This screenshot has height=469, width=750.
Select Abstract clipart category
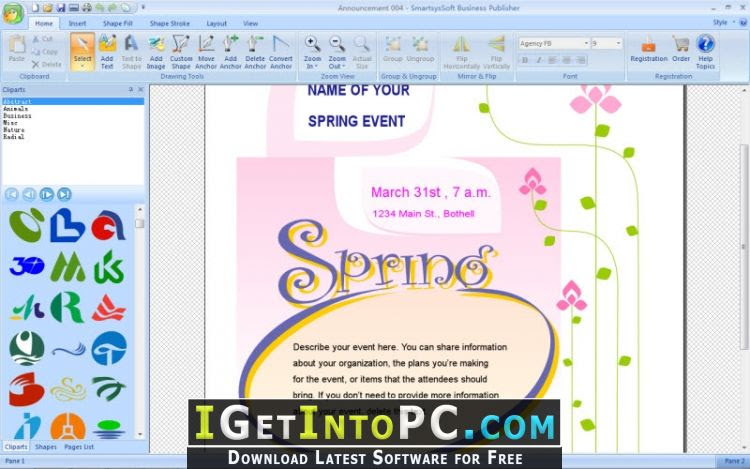73,101
